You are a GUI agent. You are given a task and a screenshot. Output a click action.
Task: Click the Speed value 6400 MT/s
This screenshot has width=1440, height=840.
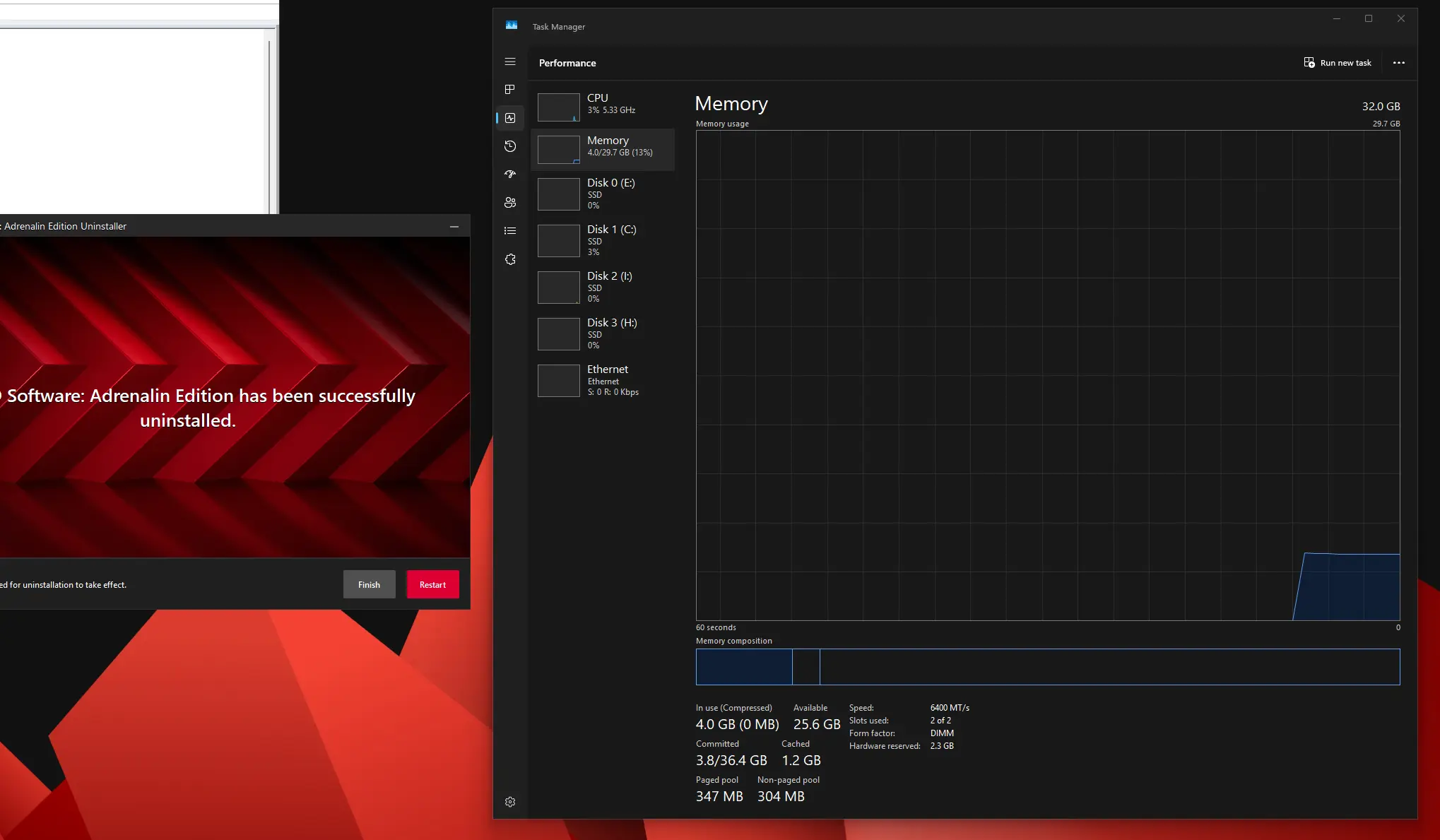[x=950, y=708]
